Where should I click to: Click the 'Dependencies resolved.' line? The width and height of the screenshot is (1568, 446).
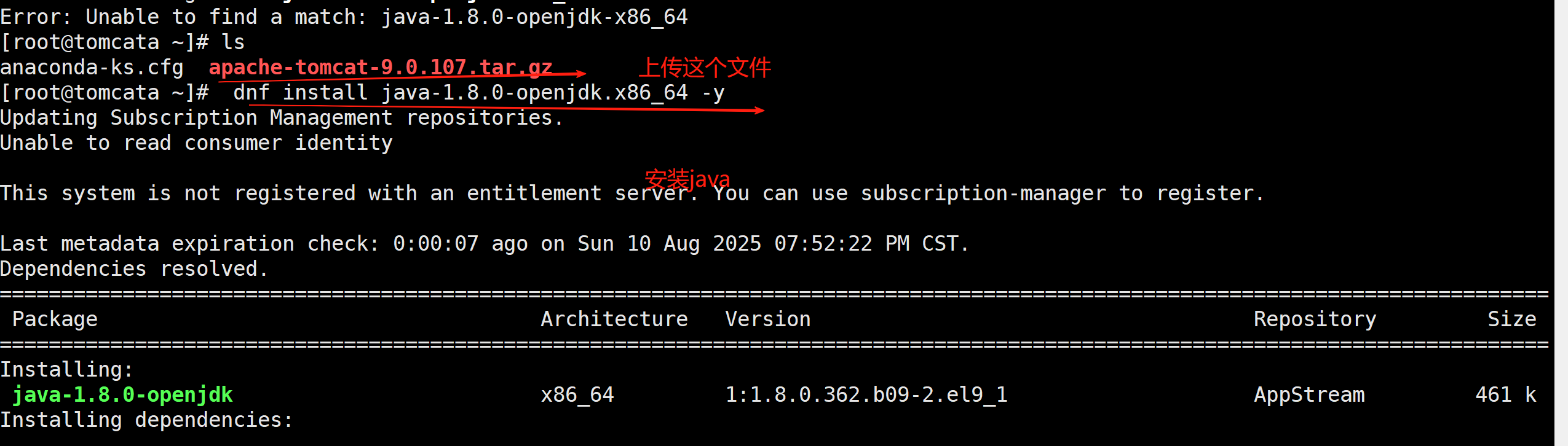[x=134, y=269]
